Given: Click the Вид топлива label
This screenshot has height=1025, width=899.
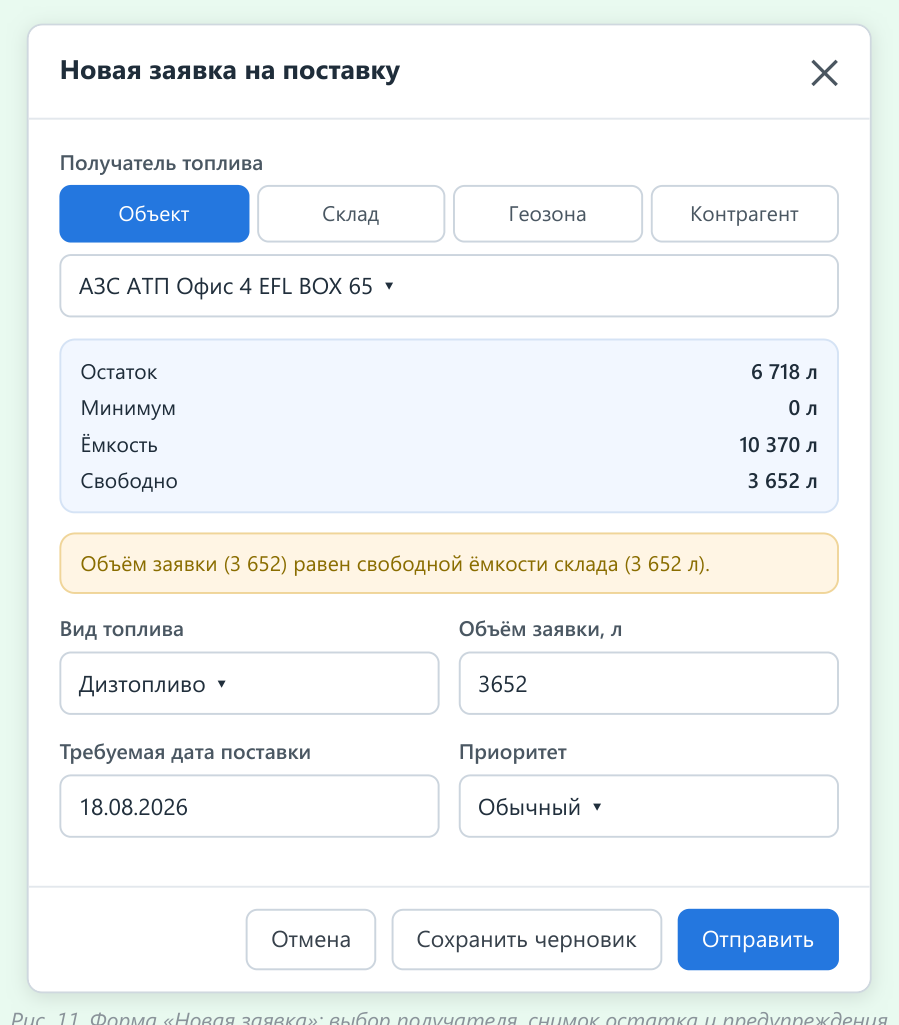Looking at the screenshot, I should [x=122, y=629].
